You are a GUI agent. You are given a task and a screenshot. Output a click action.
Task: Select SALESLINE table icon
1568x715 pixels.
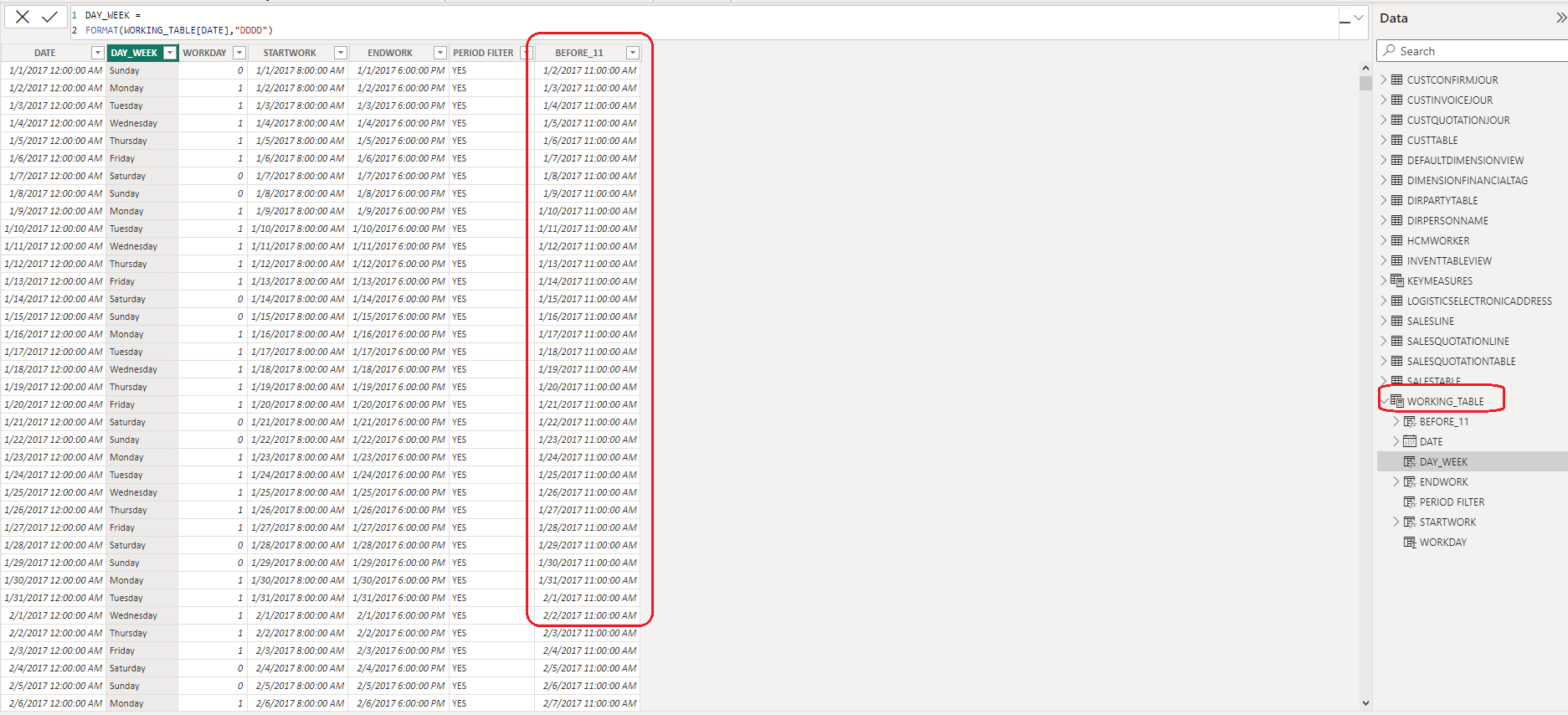(1396, 321)
